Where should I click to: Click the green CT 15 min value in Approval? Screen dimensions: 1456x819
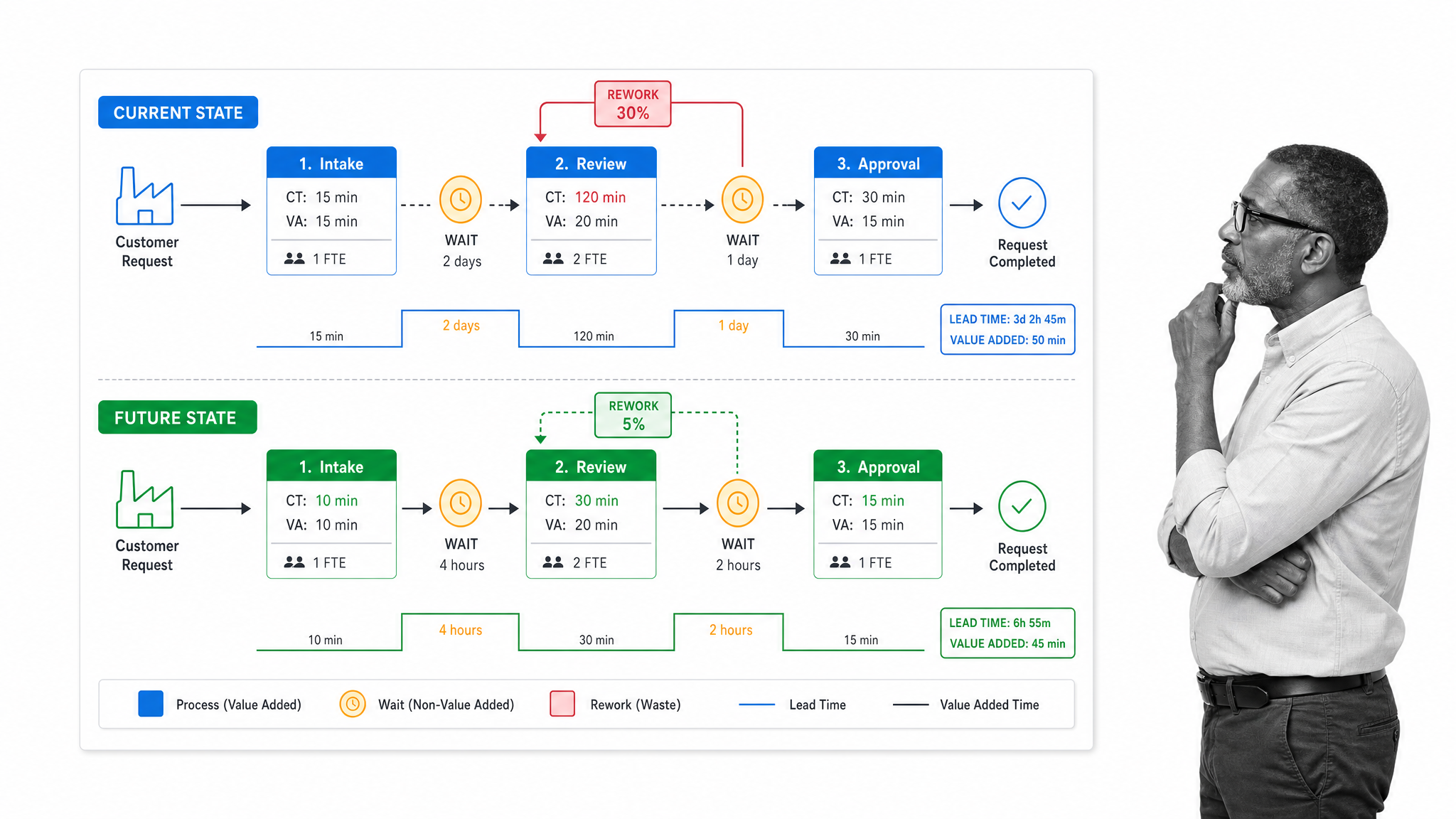pos(883,500)
